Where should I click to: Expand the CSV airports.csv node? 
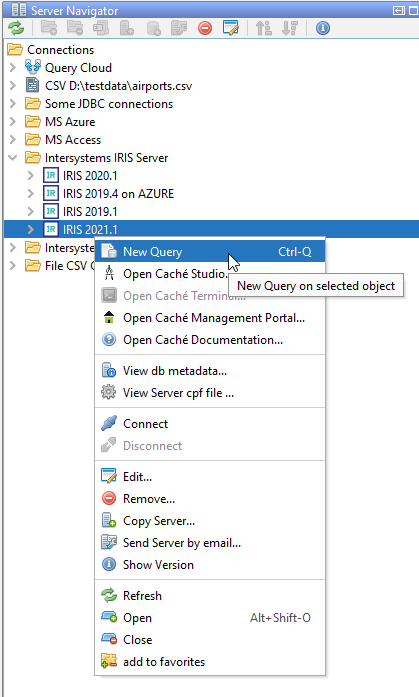(13, 85)
